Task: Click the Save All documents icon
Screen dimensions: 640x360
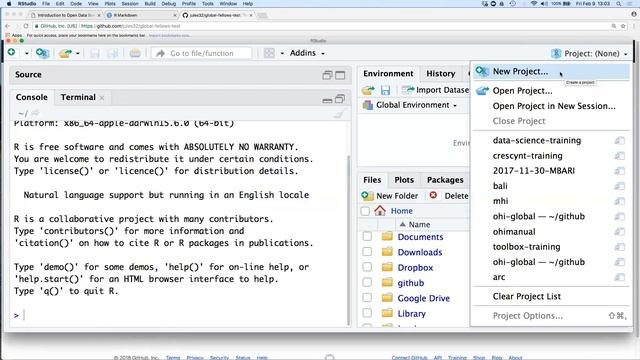Action: pos(113,53)
